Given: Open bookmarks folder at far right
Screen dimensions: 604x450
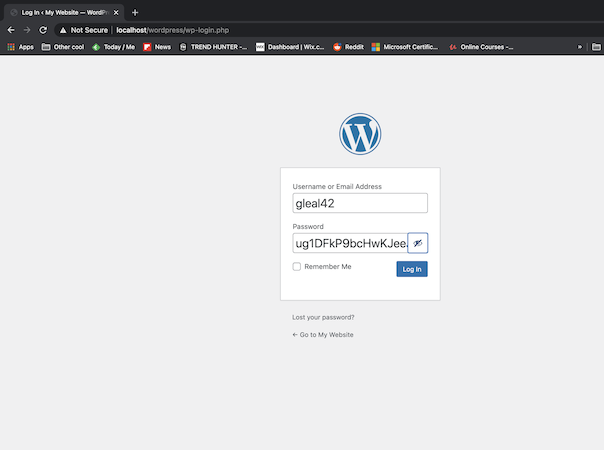Looking at the screenshot, I should pos(596,47).
